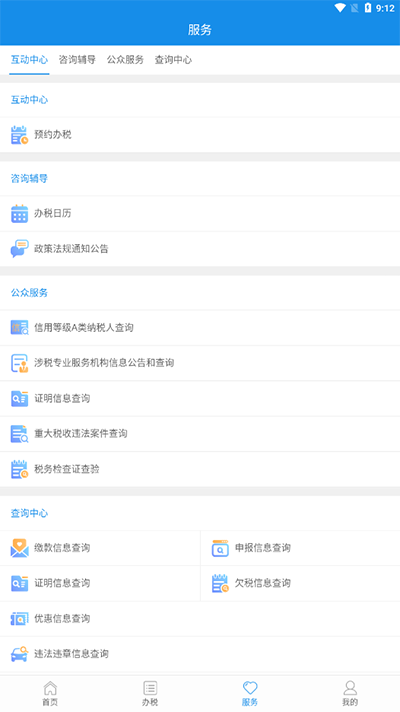Tap the 缴款信息查询 envelope icon

[x=20, y=548]
